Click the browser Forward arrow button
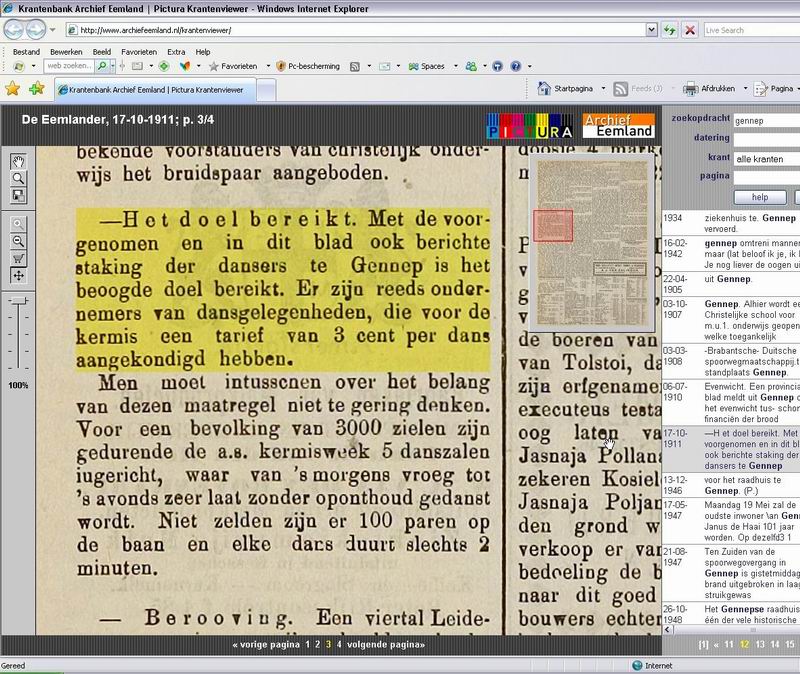The image size is (800, 674). [36, 30]
